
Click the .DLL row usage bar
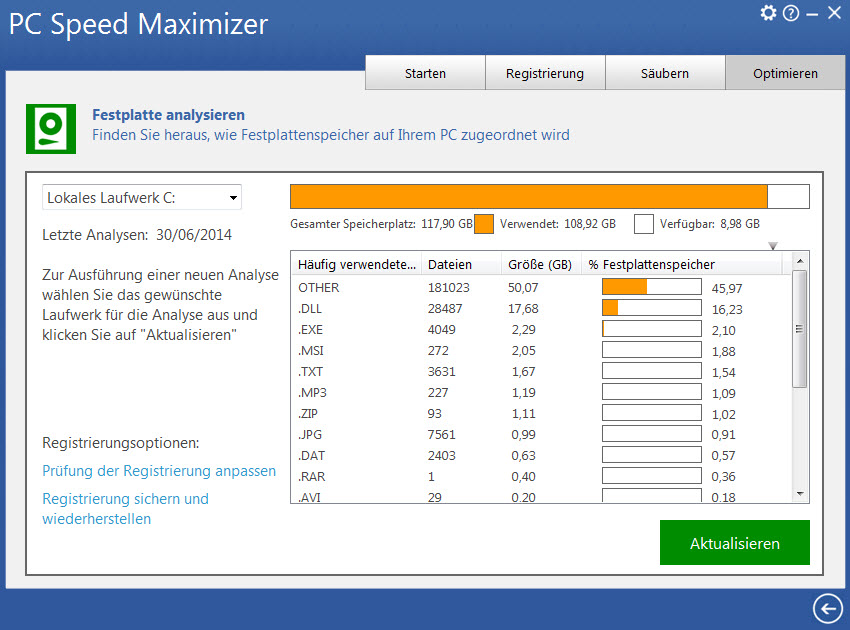pos(652,308)
